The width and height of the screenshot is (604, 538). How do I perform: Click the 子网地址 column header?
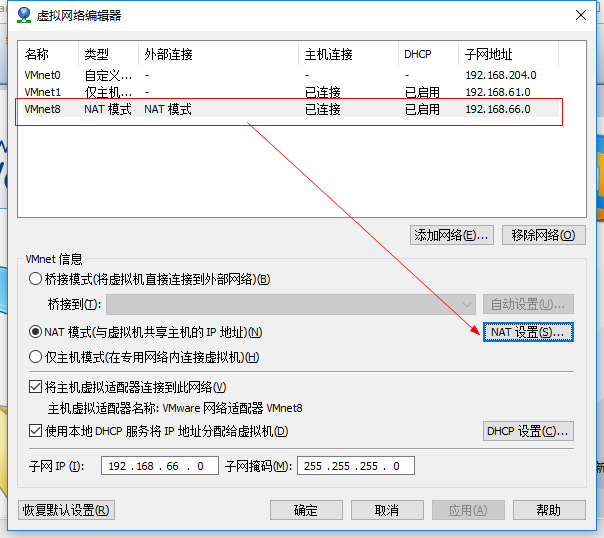pos(508,54)
